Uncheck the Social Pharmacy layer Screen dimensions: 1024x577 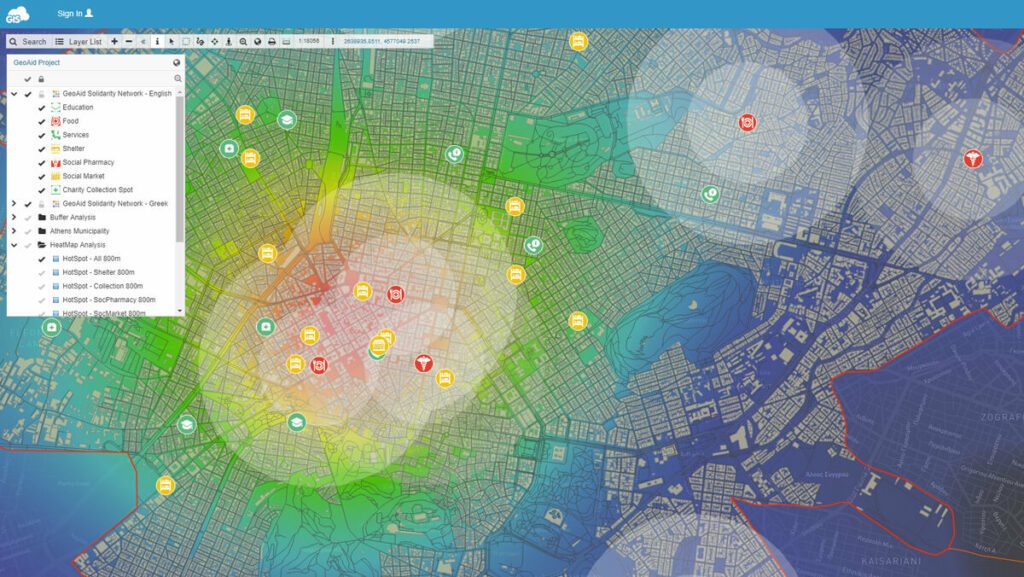42,163
